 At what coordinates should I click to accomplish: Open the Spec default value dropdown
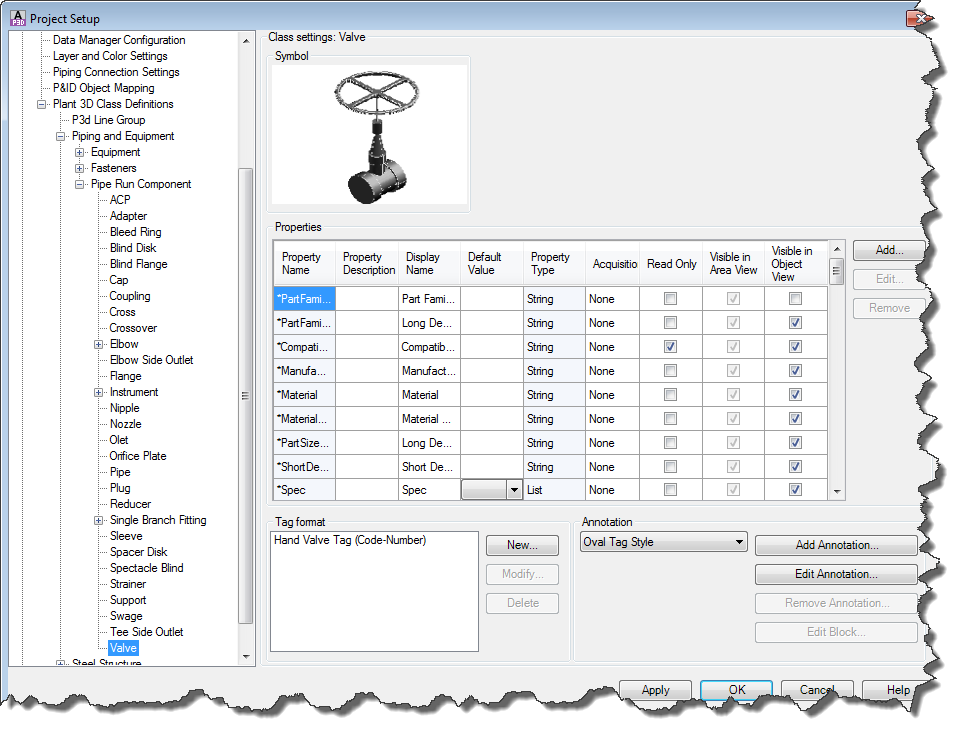click(514, 490)
